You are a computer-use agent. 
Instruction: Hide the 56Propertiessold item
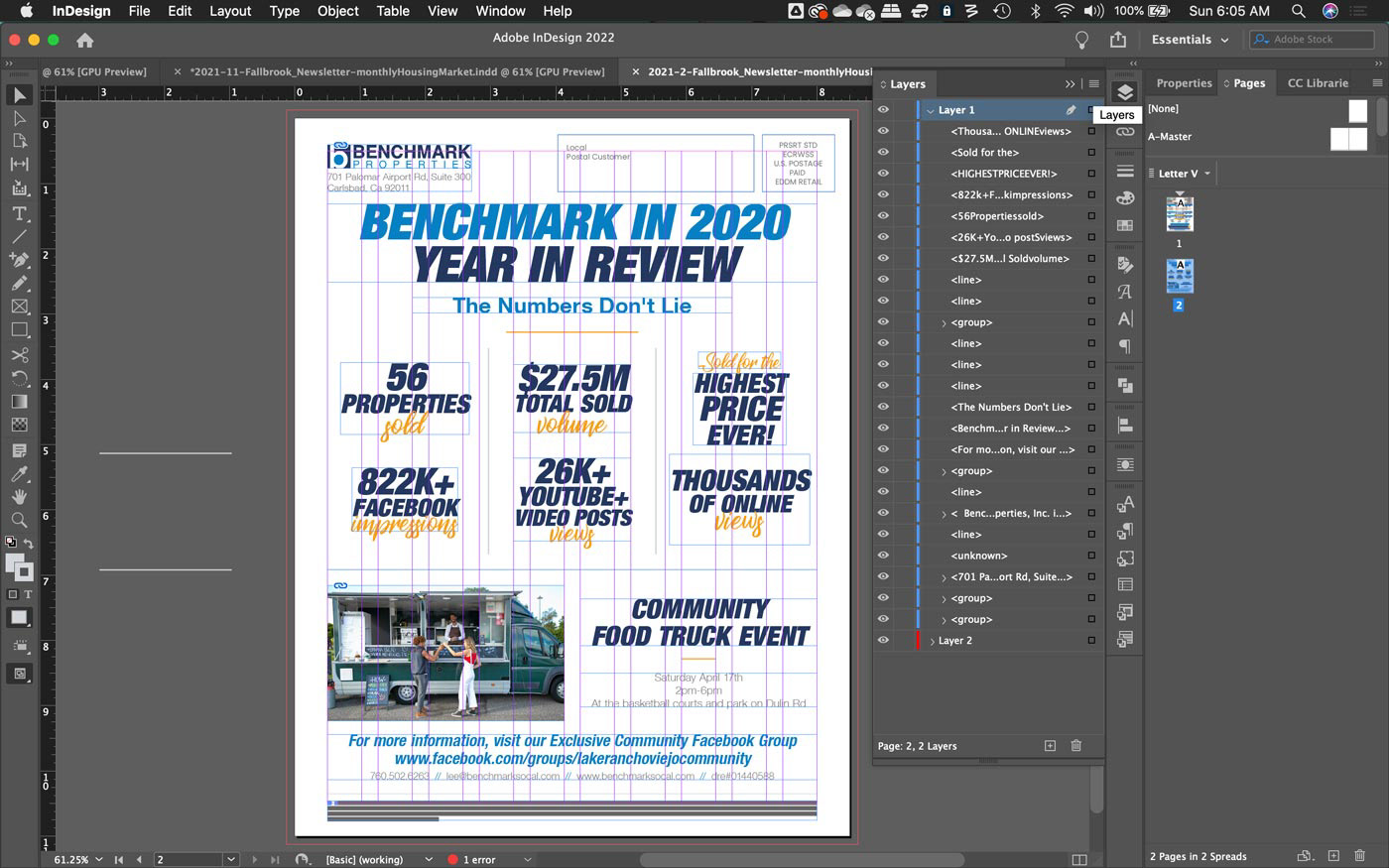[883, 215]
